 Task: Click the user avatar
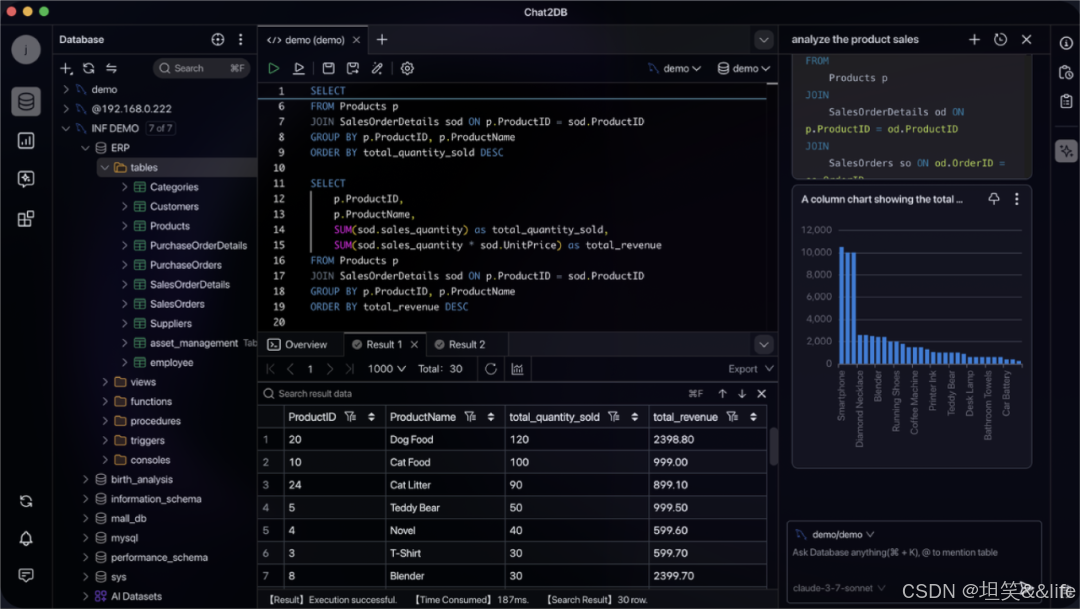[x=26, y=50]
